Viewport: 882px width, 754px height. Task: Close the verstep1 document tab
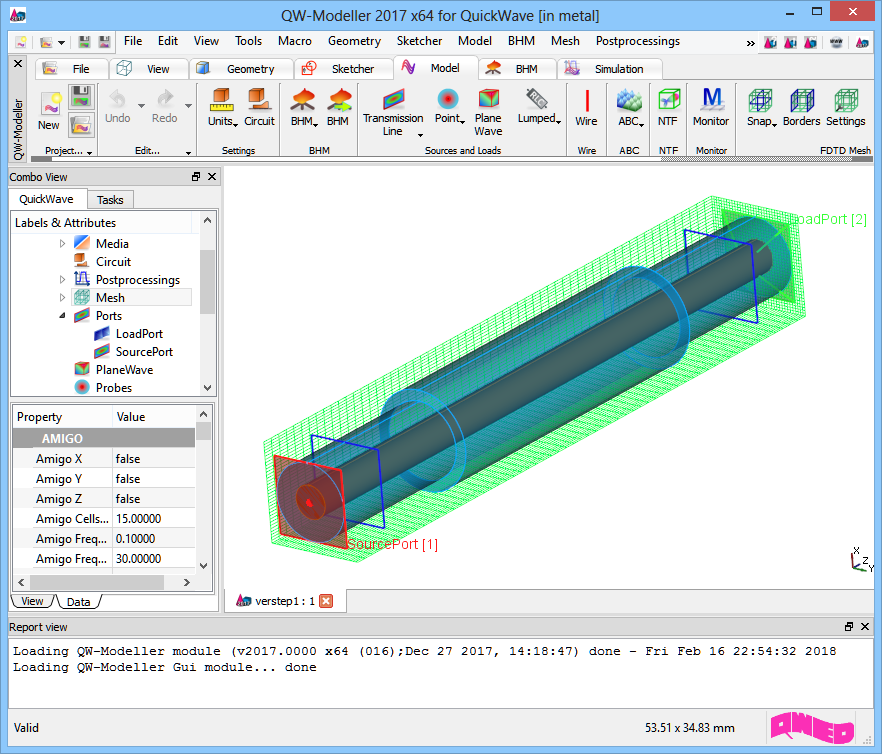(x=325, y=601)
